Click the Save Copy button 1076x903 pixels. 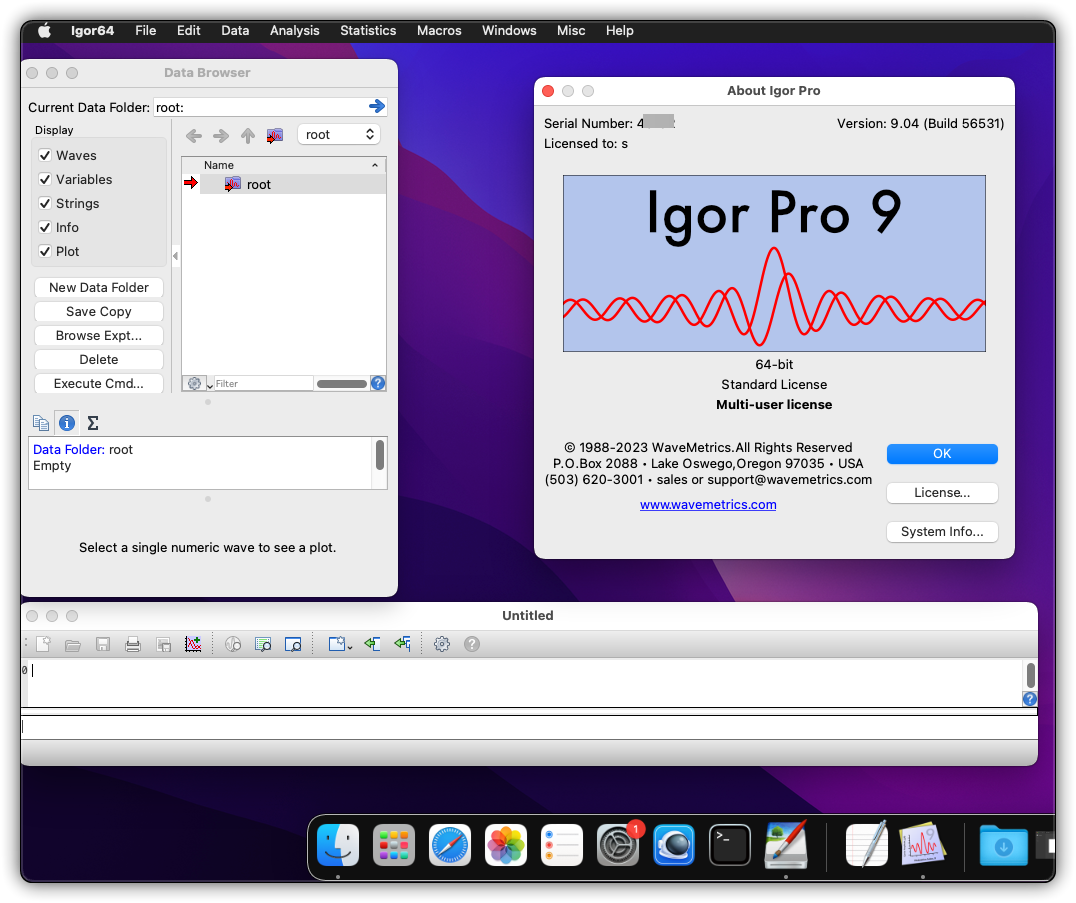click(99, 312)
